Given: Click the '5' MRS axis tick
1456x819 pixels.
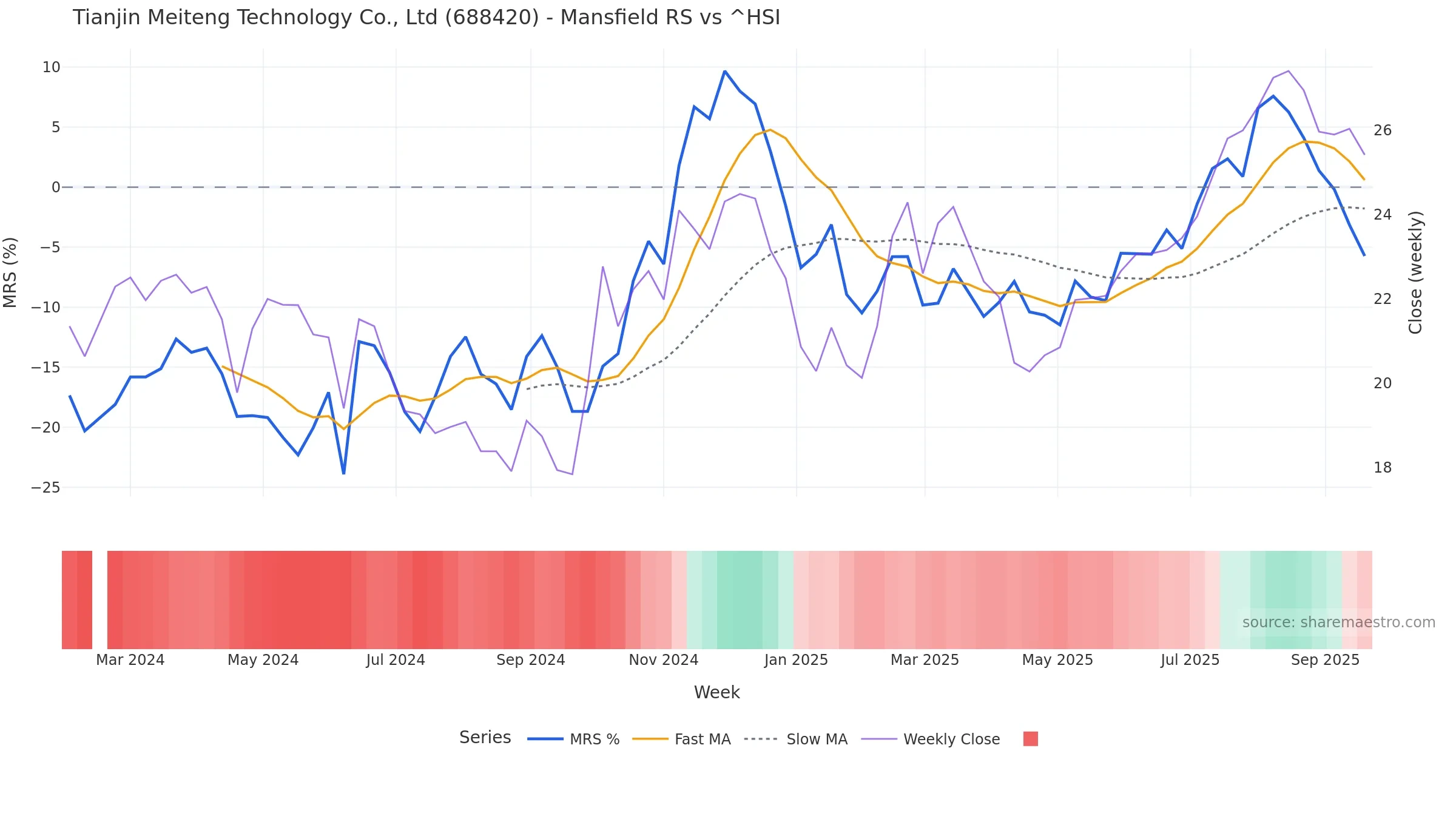Looking at the screenshot, I should click(x=56, y=127).
